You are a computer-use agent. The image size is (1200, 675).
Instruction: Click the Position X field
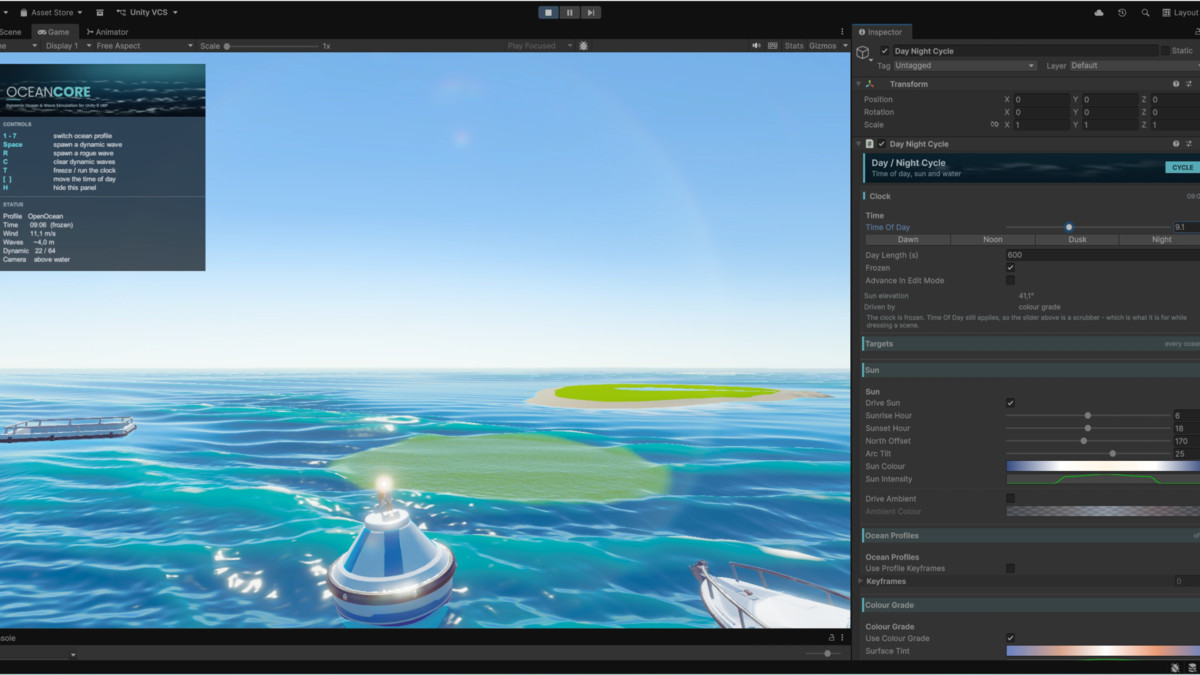coord(1040,100)
